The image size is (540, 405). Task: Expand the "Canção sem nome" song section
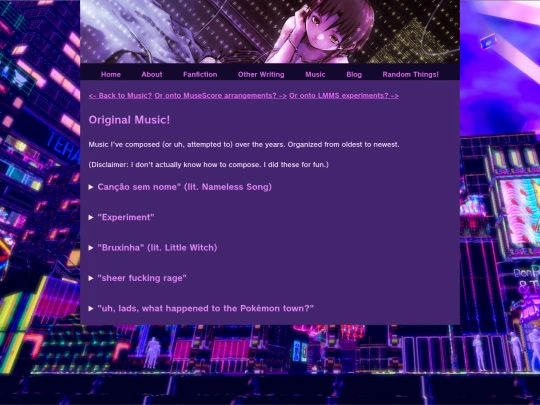pyautogui.click(x=180, y=187)
